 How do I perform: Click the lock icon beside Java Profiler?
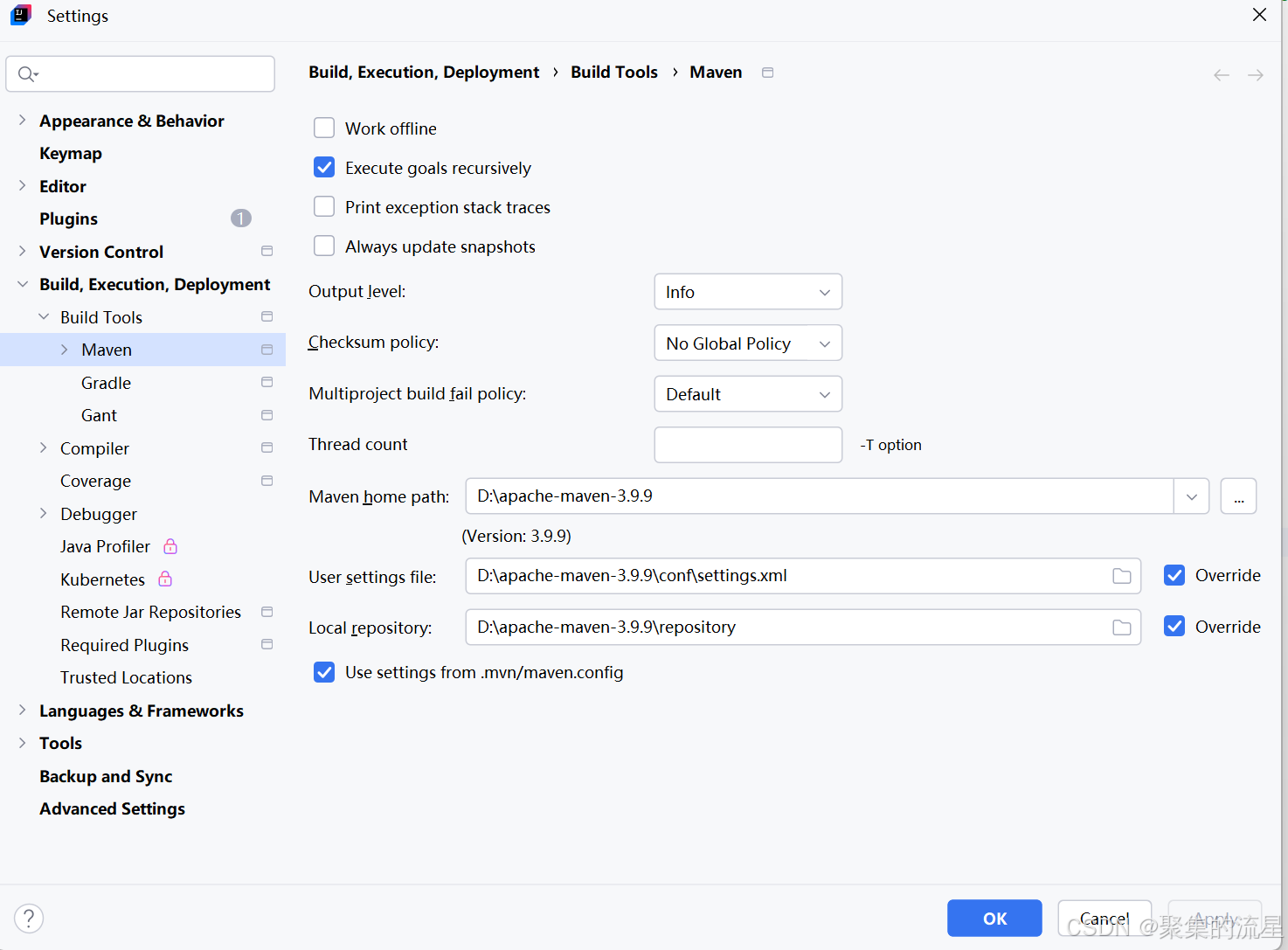click(x=170, y=545)
